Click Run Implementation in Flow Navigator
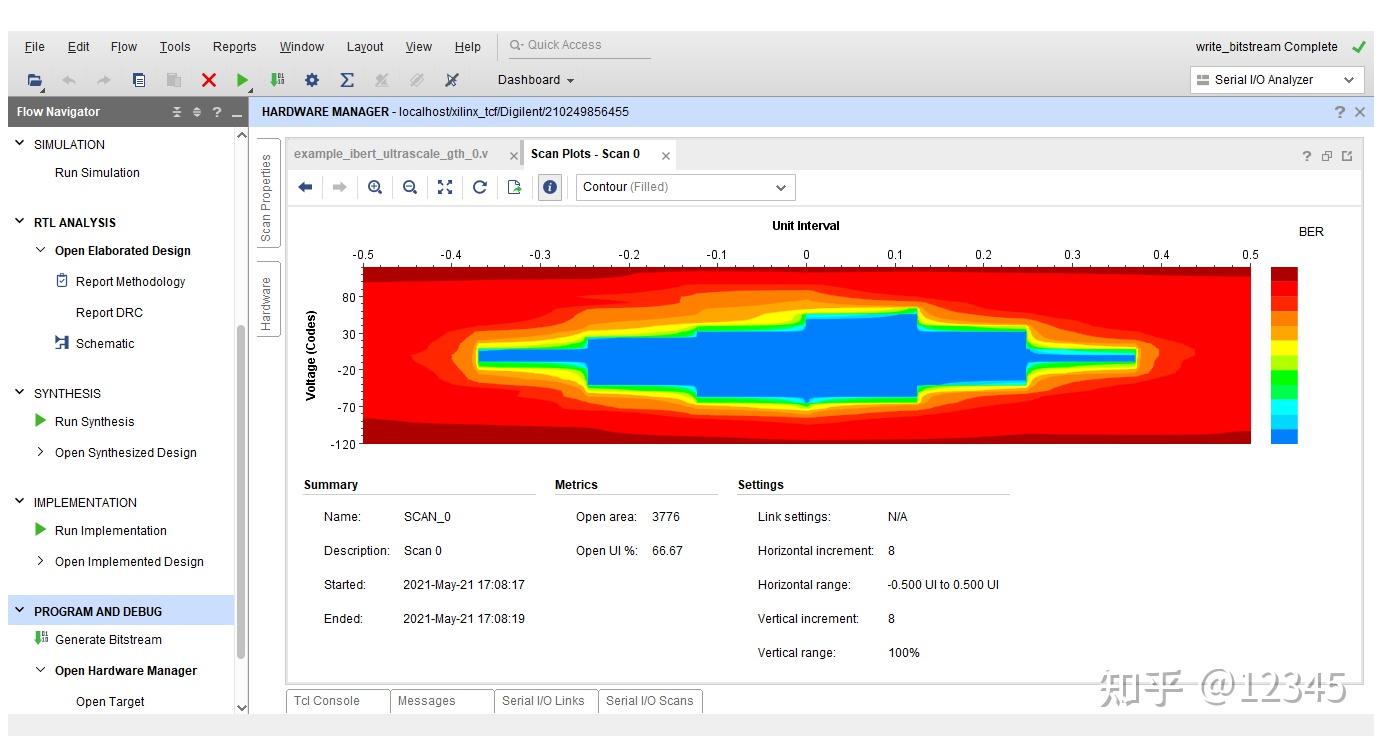The image size is (1382, 744). tap(110, 531)
